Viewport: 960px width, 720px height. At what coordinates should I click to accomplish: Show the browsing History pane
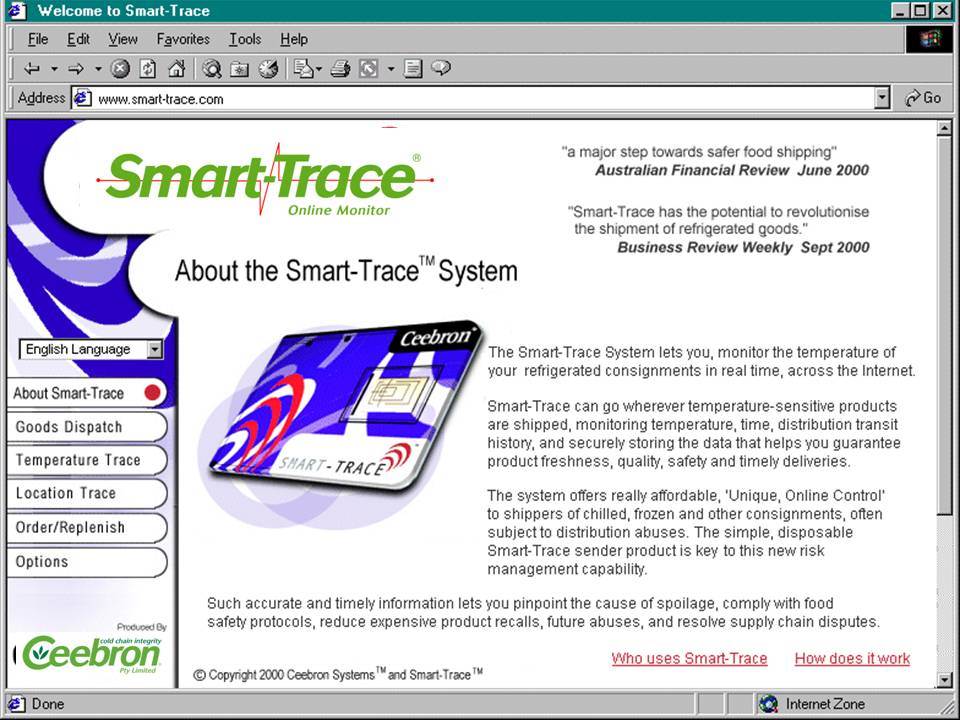click(x=268, y=69)
